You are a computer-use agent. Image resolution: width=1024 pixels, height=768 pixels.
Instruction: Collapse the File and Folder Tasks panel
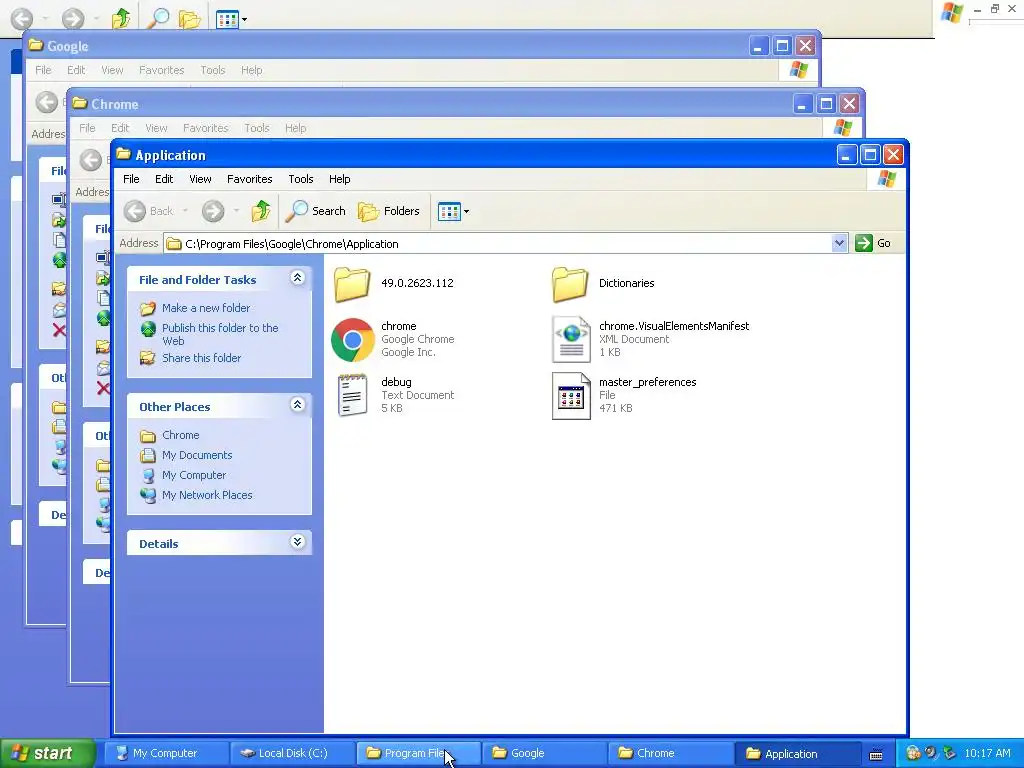[297, 278]
